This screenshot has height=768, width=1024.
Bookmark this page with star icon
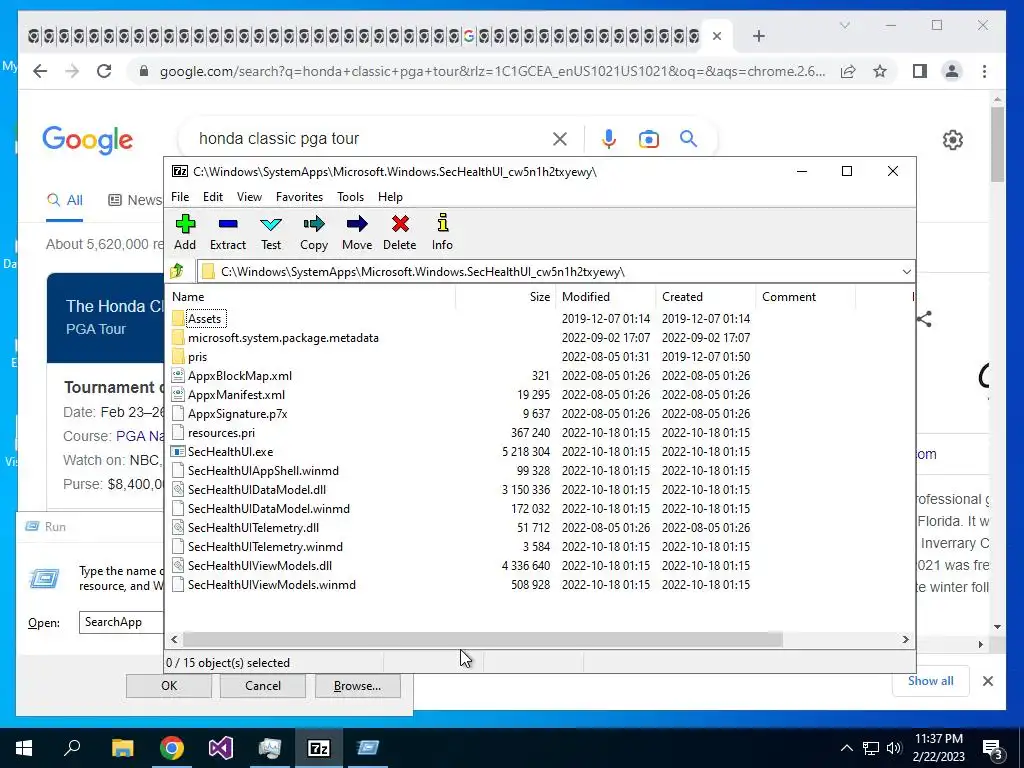[880, 71]
